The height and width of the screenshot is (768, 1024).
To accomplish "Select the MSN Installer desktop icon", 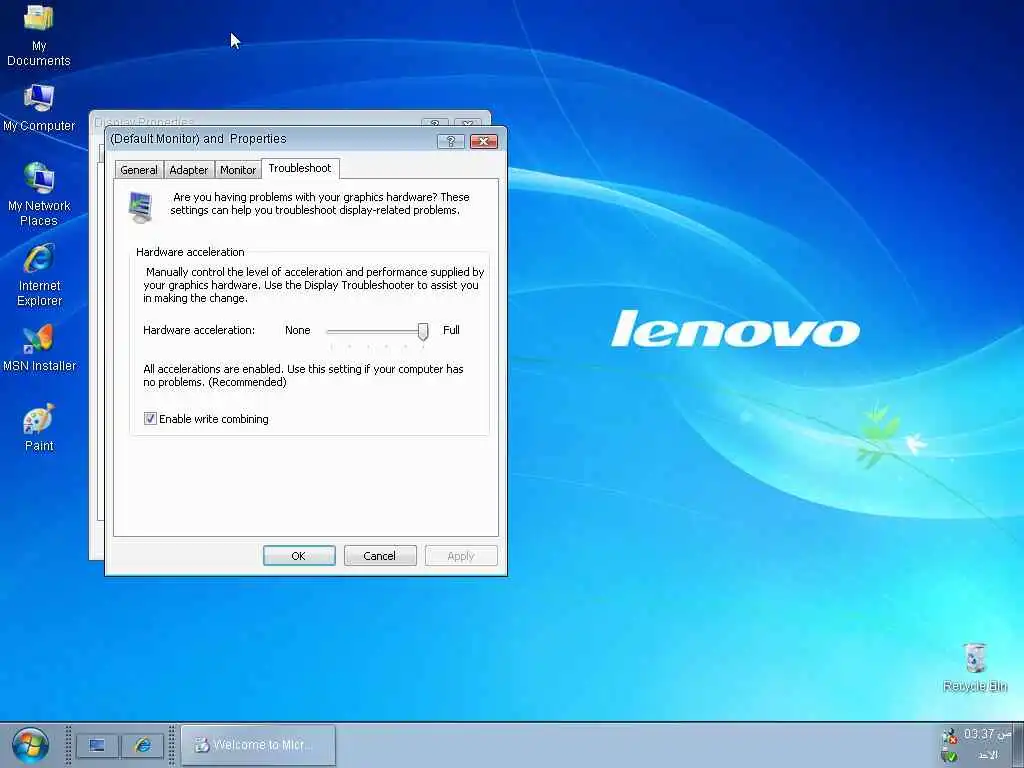I will (39, 349).
